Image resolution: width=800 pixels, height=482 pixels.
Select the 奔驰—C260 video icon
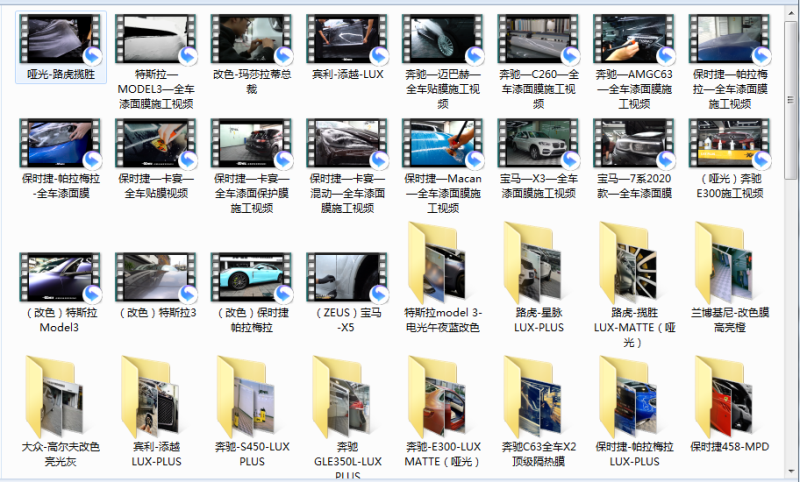tap(539, 39)
